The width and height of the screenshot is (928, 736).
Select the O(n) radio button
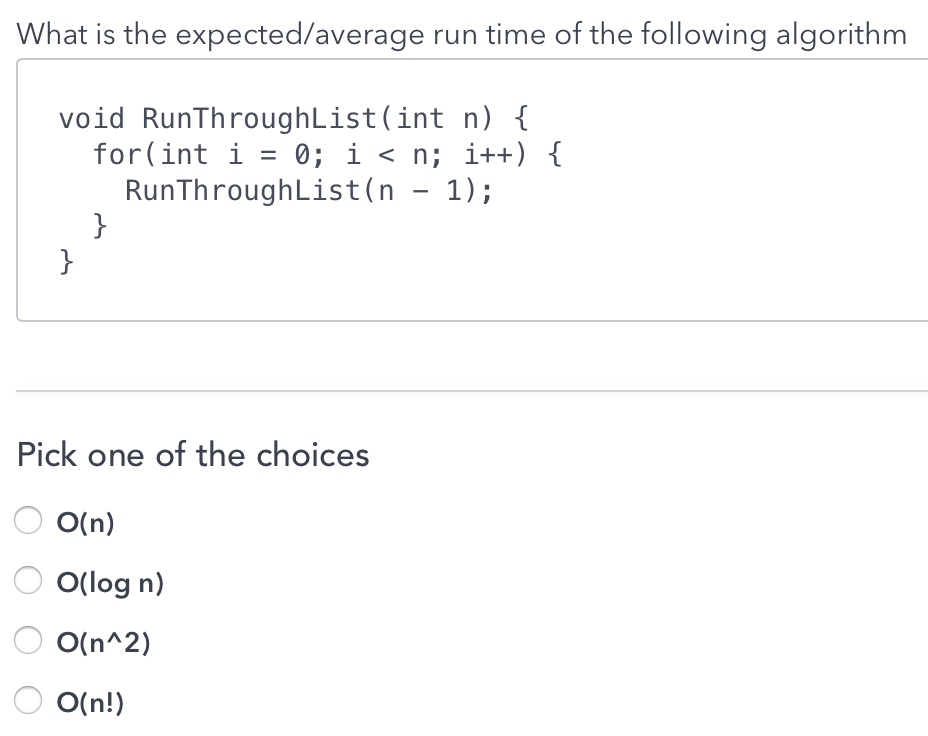tap(28, 520)
